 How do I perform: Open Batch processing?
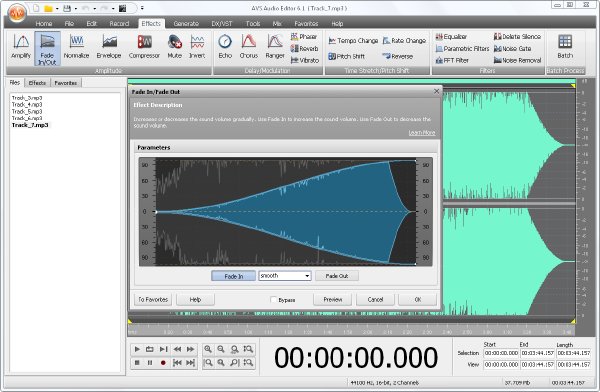(565, 47)
